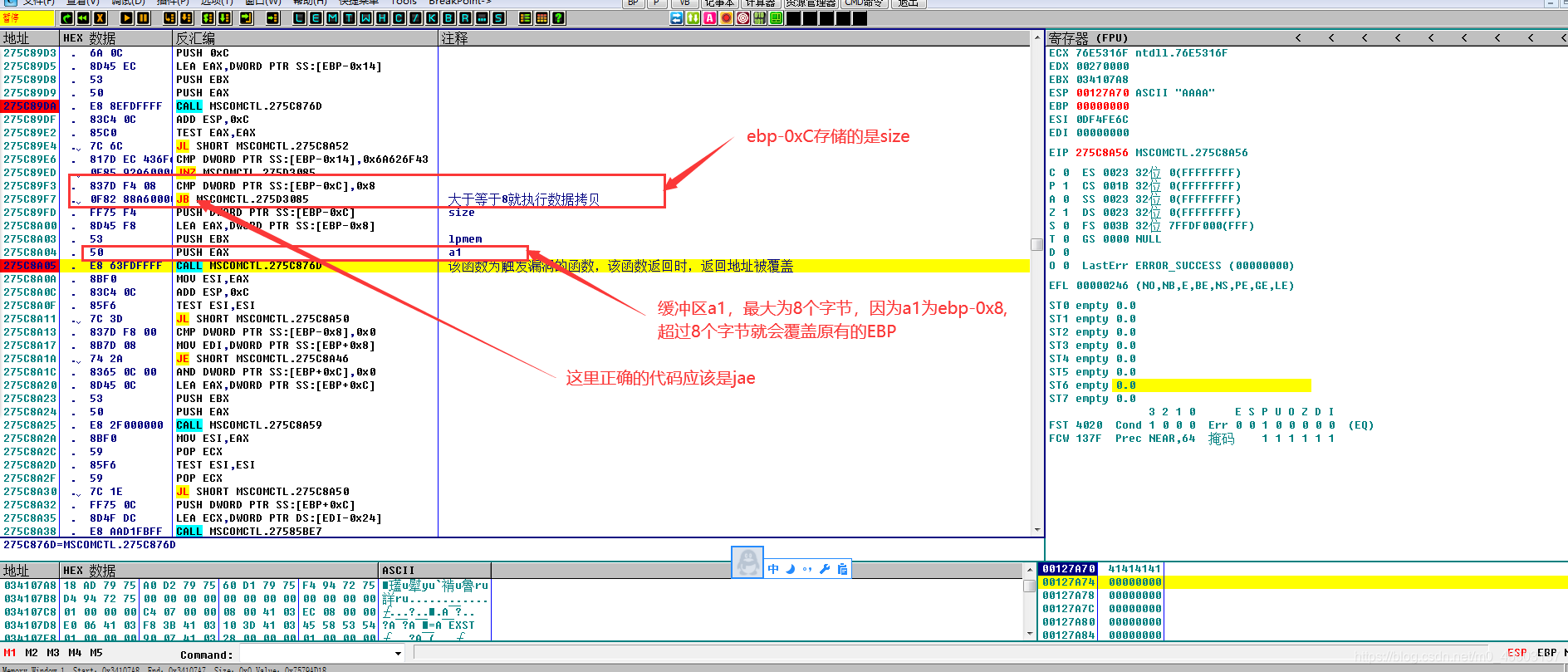Open Threads T icon

pos(349,18)
